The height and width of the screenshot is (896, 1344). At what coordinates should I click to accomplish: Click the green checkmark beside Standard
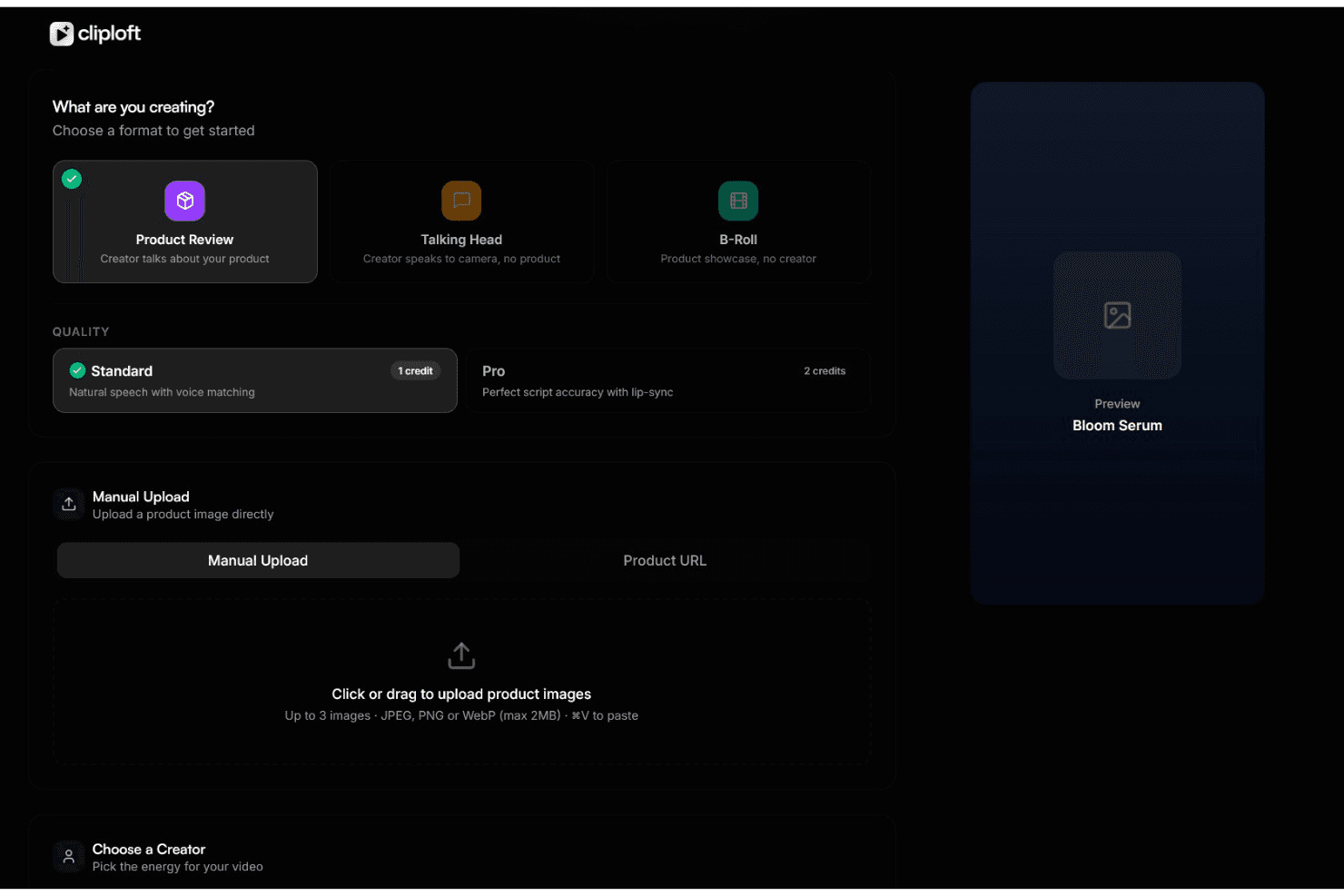point(78,370)
